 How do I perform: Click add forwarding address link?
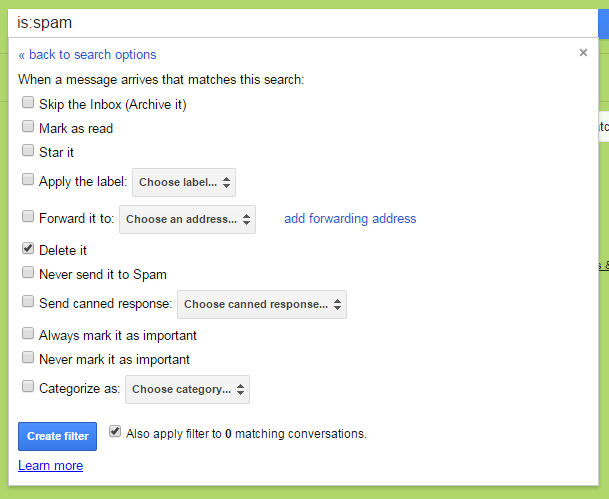350,219
